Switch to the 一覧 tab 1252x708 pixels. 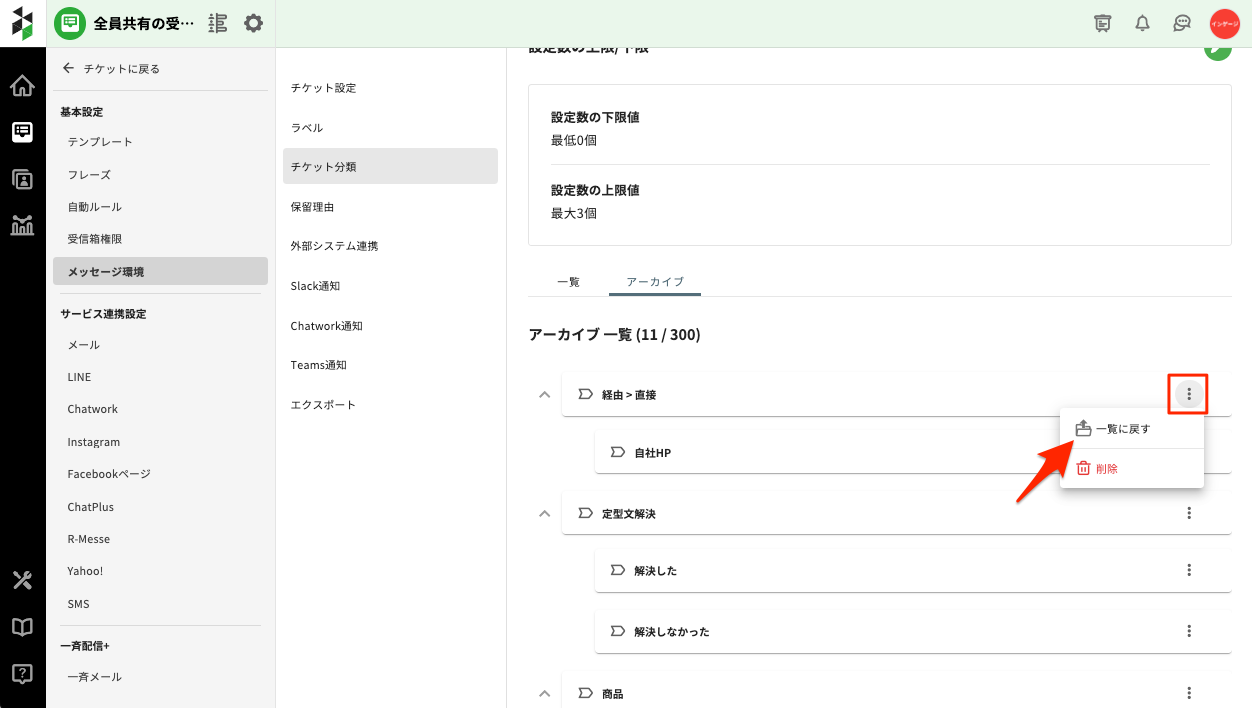(x=568, y=282)
